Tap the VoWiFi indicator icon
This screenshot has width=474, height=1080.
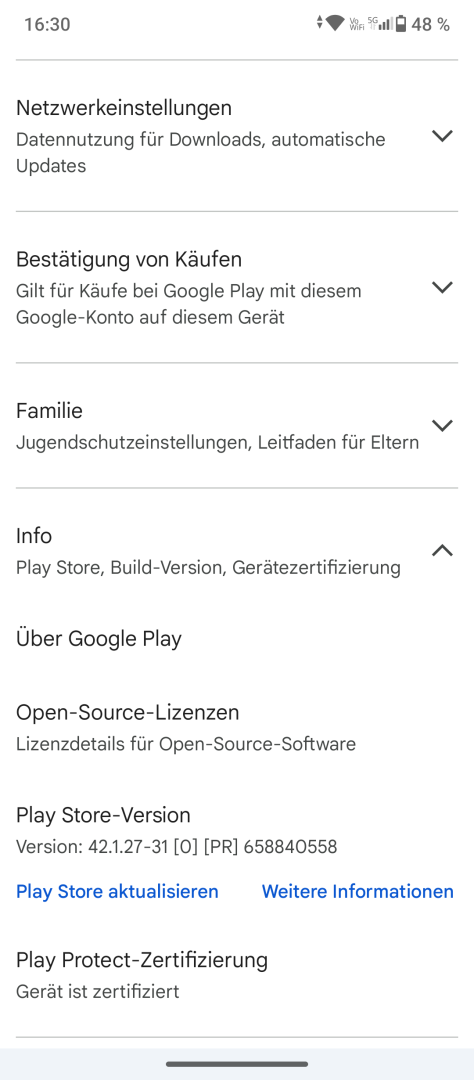tap(356, 24)
